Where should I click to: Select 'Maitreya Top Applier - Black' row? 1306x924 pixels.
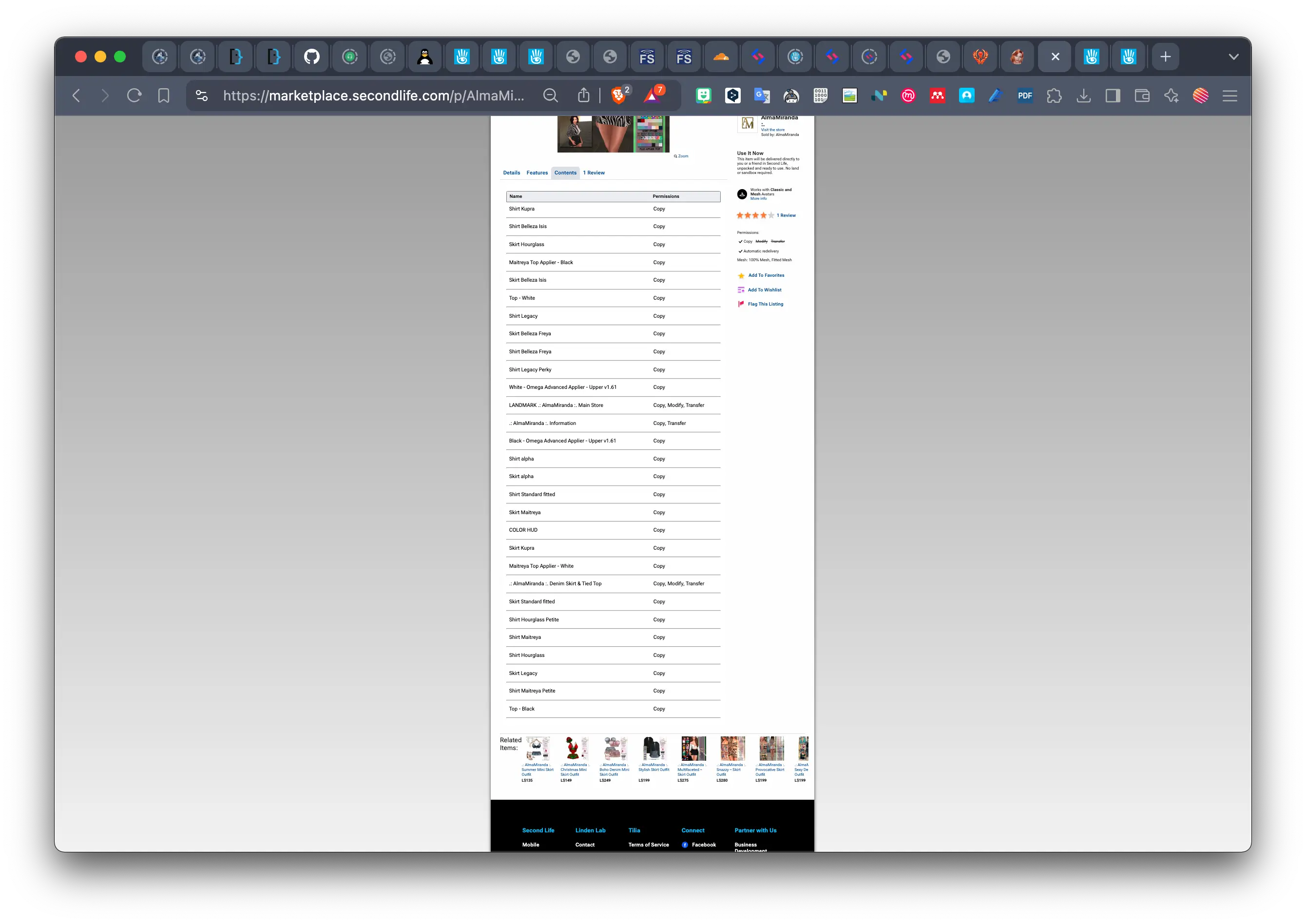coord(613,262)
